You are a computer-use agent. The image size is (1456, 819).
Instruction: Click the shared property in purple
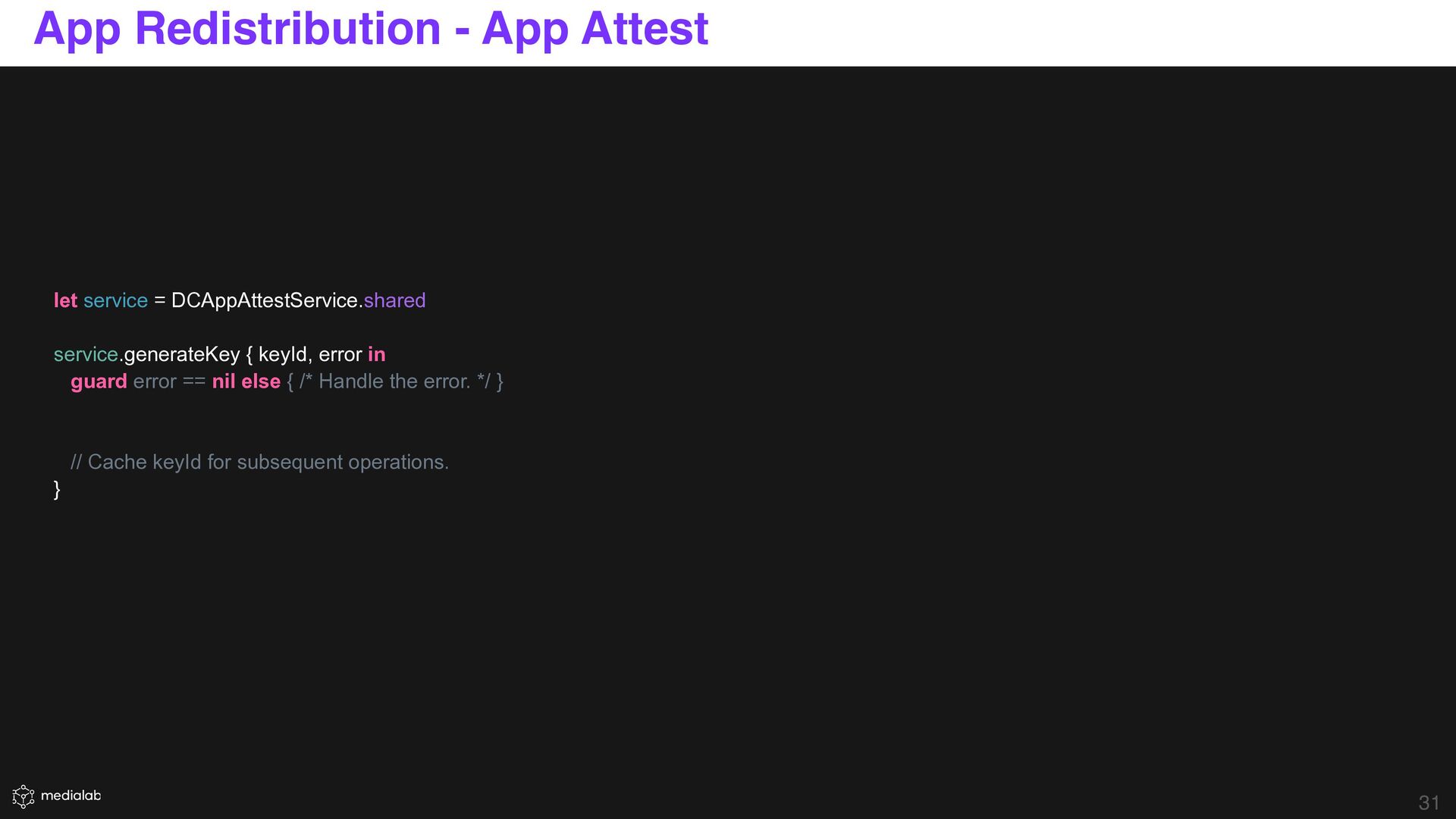(x=394, y=300)
